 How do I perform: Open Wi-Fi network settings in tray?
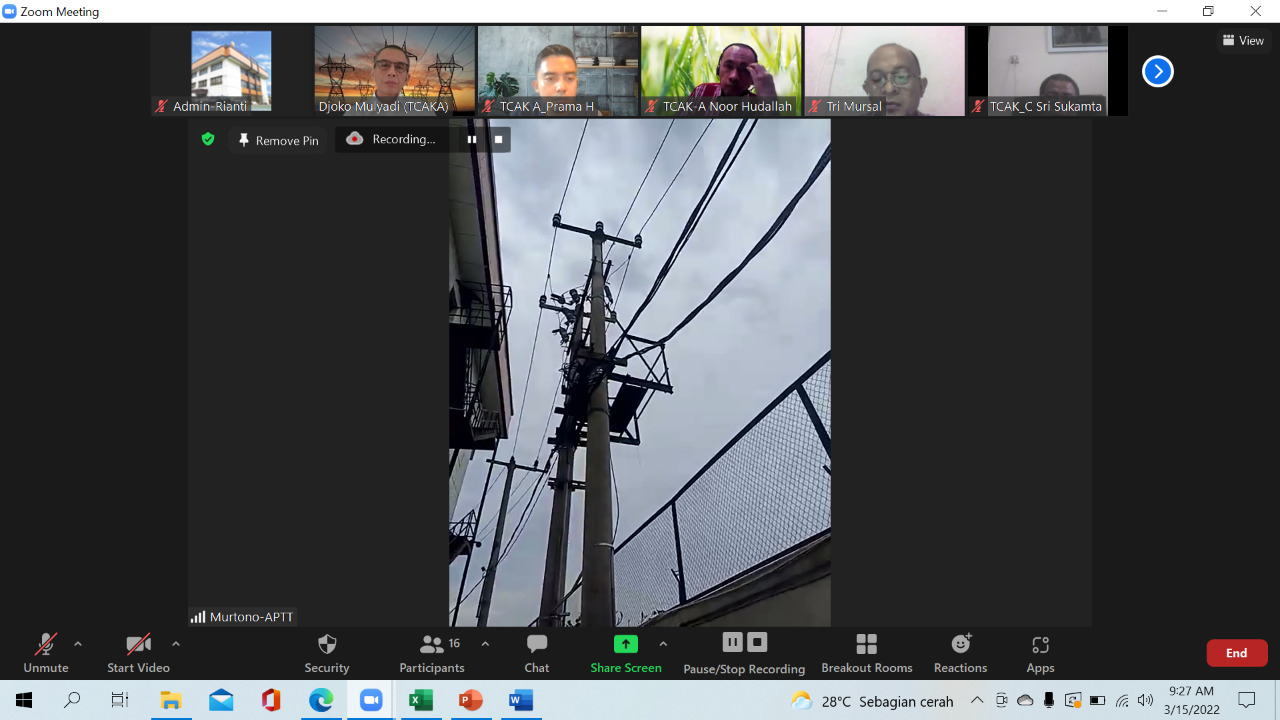pyautogui.click(x=1122, y=700)
